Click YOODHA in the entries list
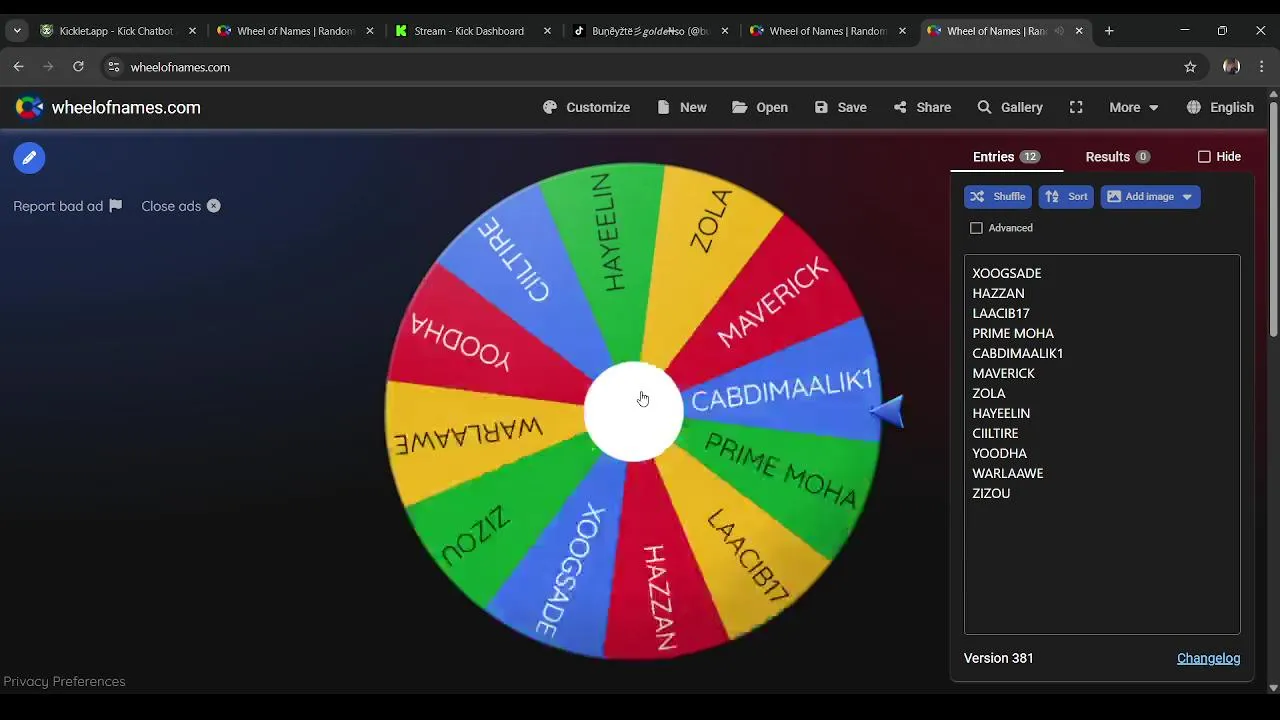Viewport: 1280px width, 720px height. pyautogui.click(x=999, y=453)
